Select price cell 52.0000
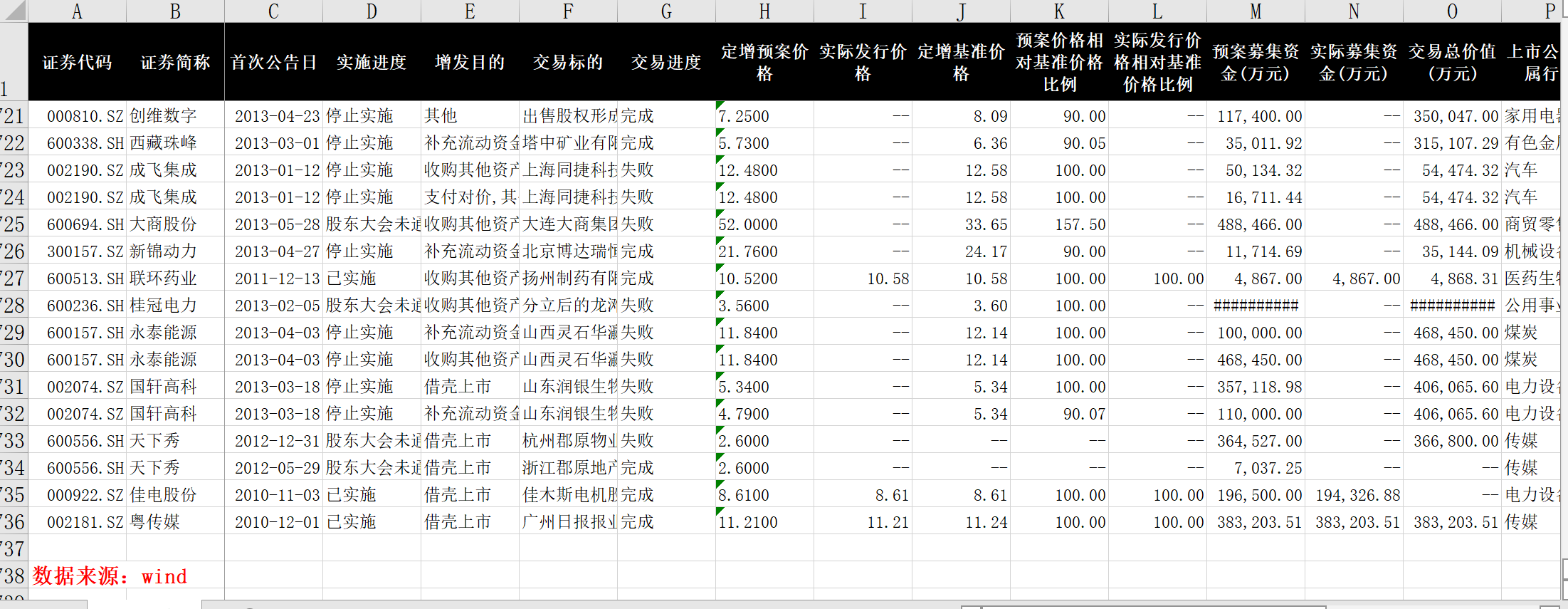The width and height of the screenshot is (1568, 609). 764,224
